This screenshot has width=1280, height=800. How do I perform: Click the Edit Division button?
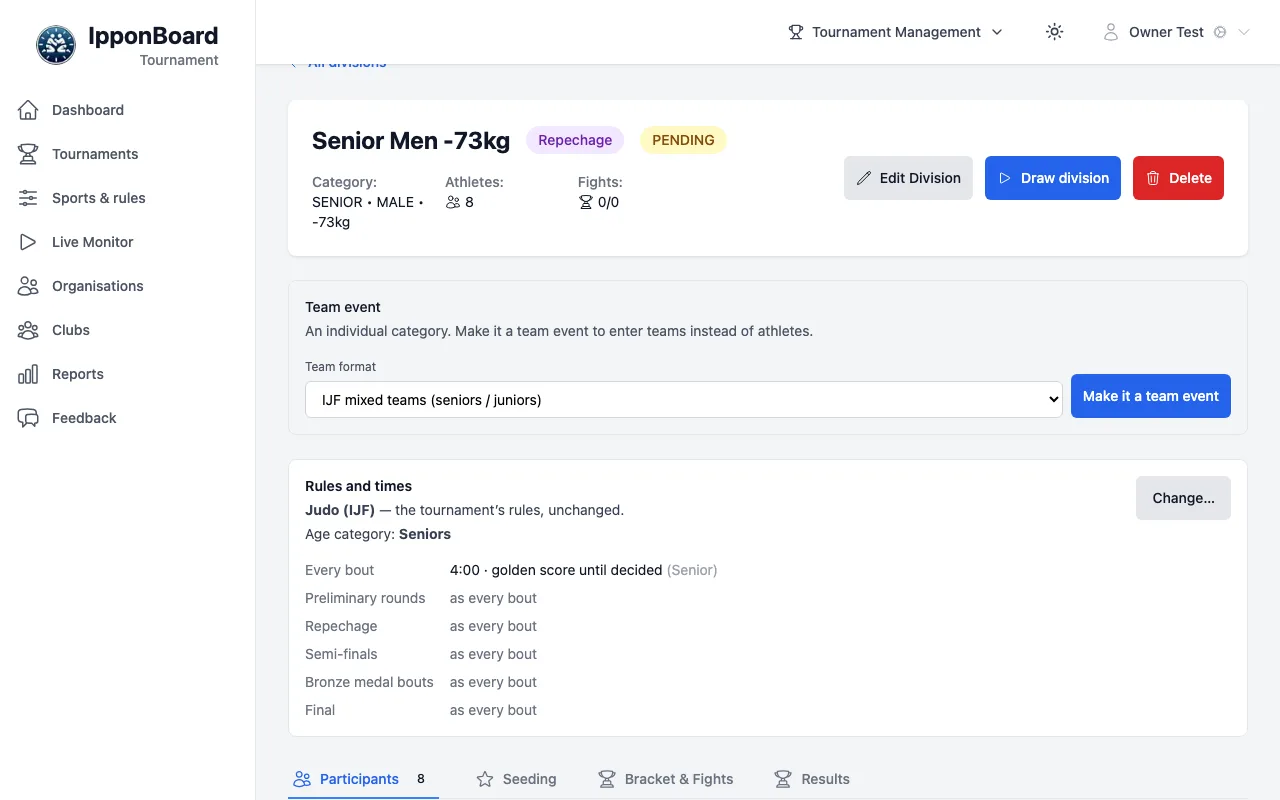pyautogui.click(x=908, y=178)
